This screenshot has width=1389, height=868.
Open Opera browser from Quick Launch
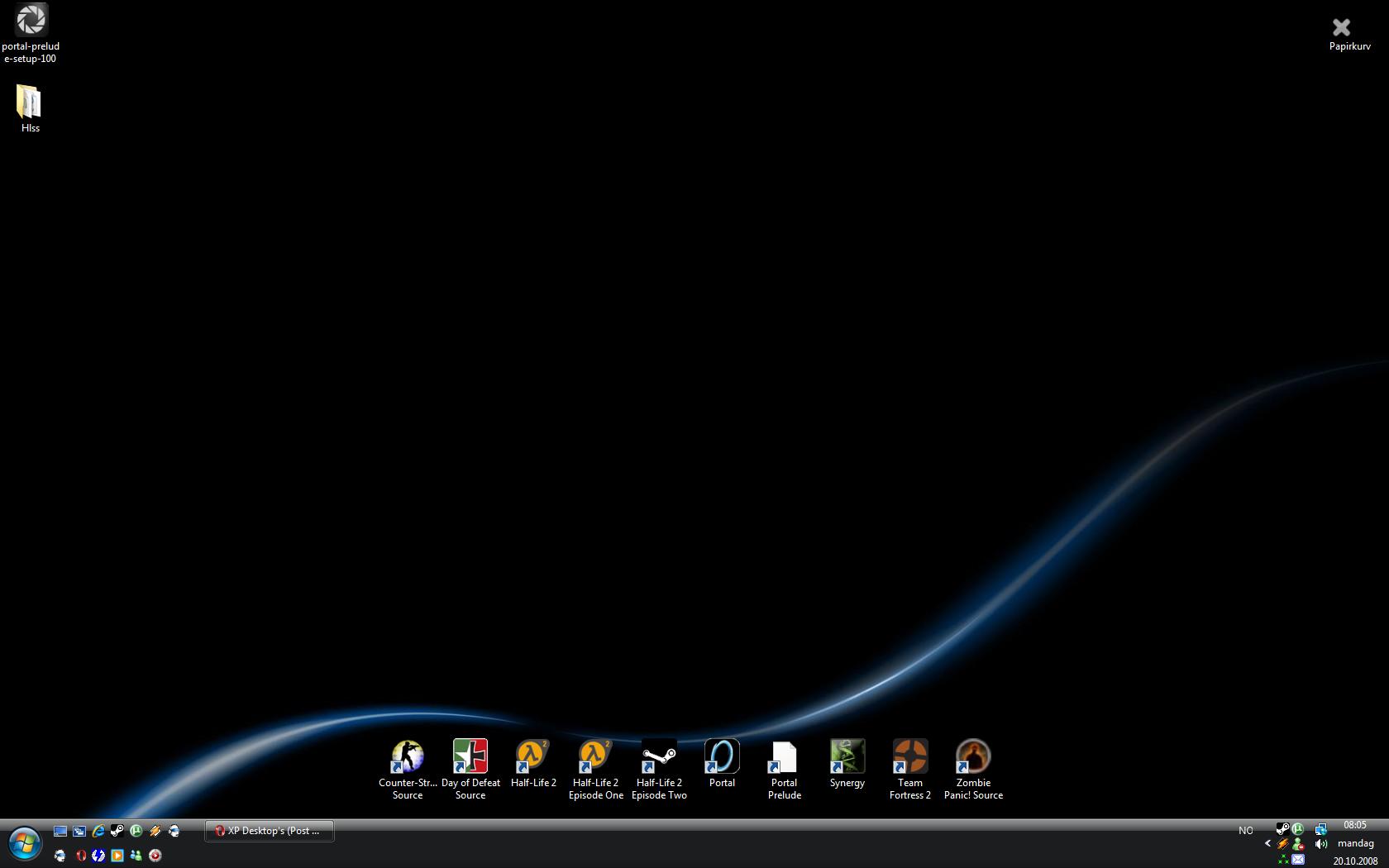pos(80,856)
